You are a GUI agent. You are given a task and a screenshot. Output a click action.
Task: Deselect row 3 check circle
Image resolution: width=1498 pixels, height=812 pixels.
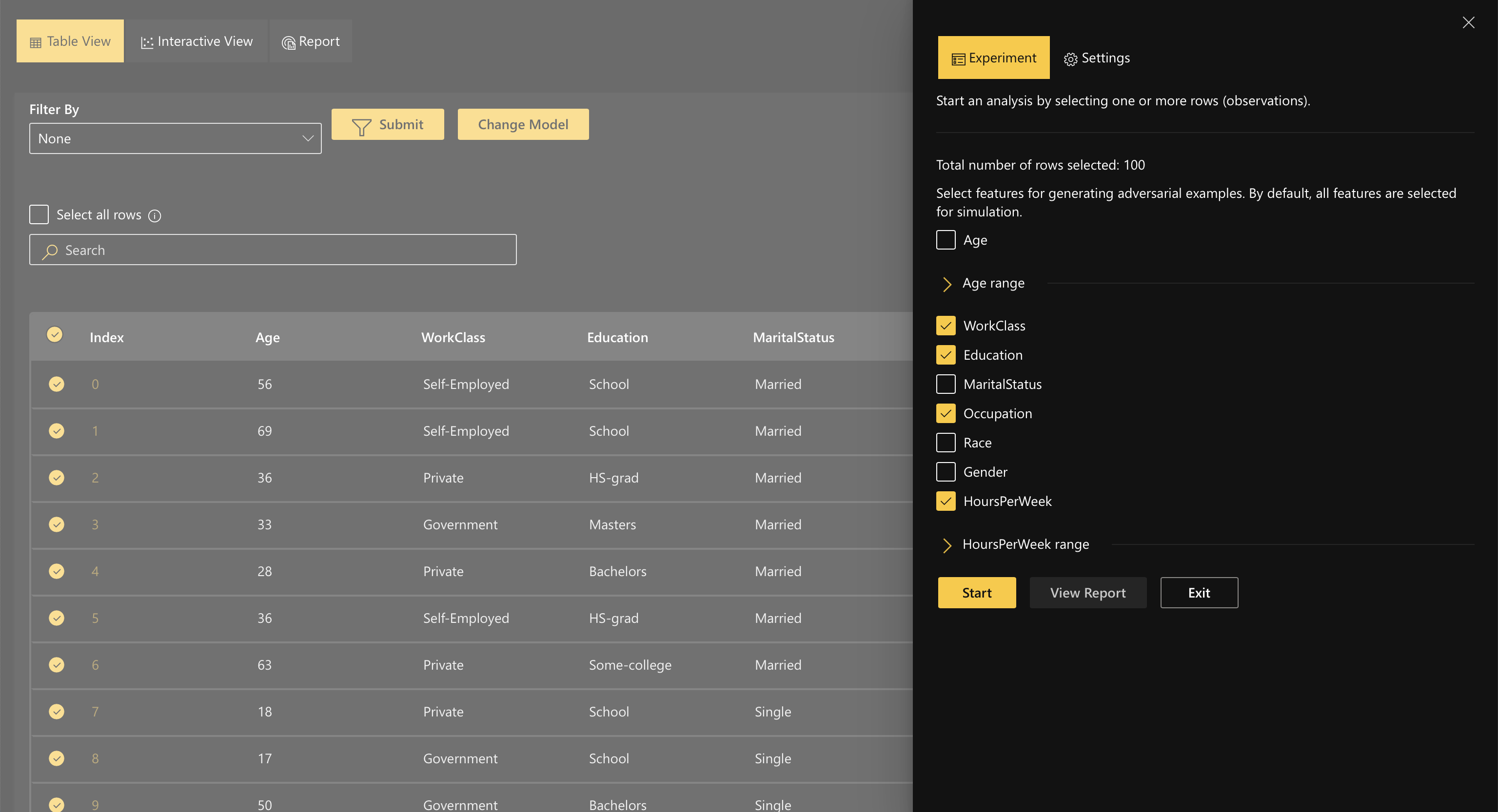click(x=57, y=524)
